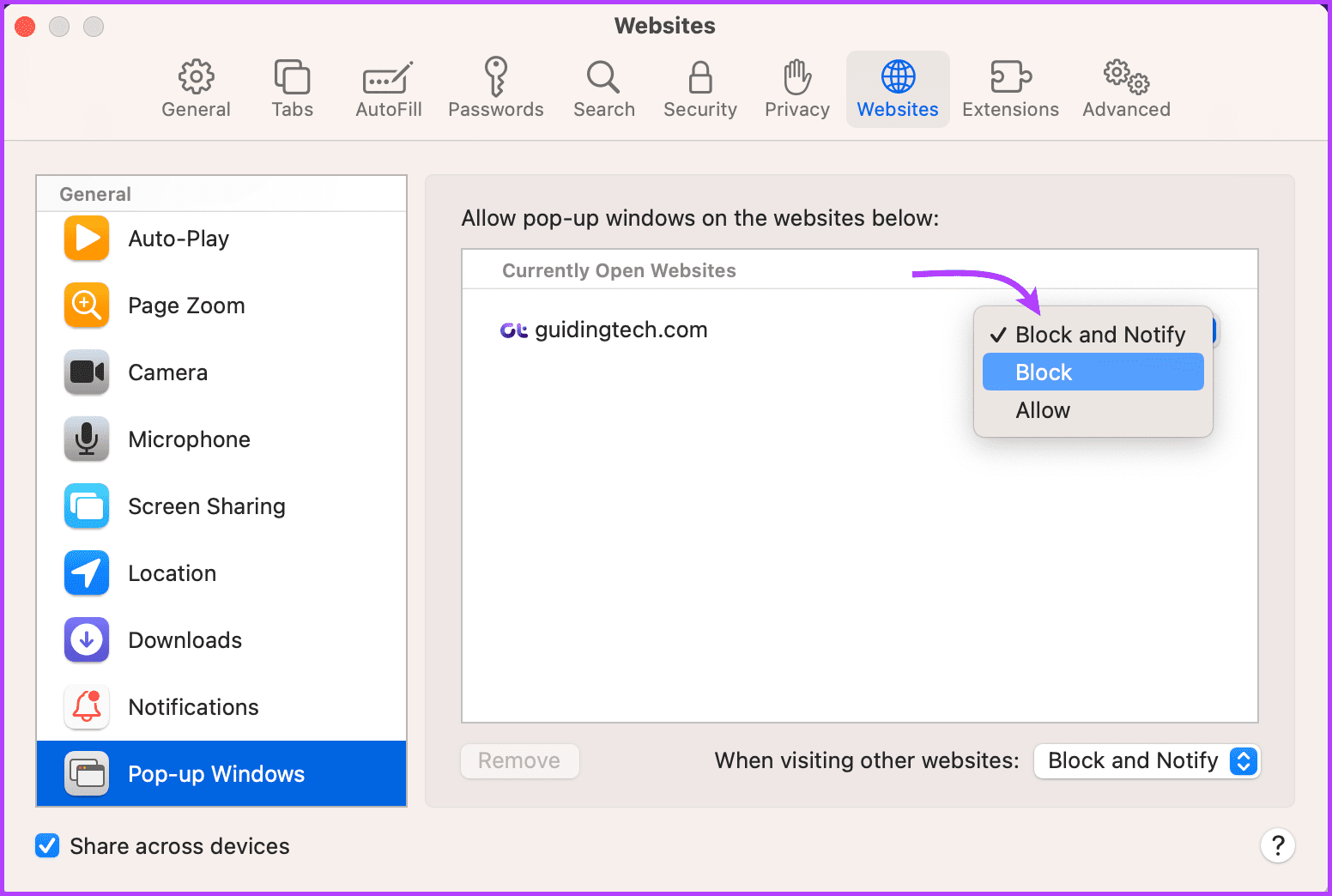Choose Allow from the pop-up menu
Screen dimensions: 1332x896
point(1043,410)
